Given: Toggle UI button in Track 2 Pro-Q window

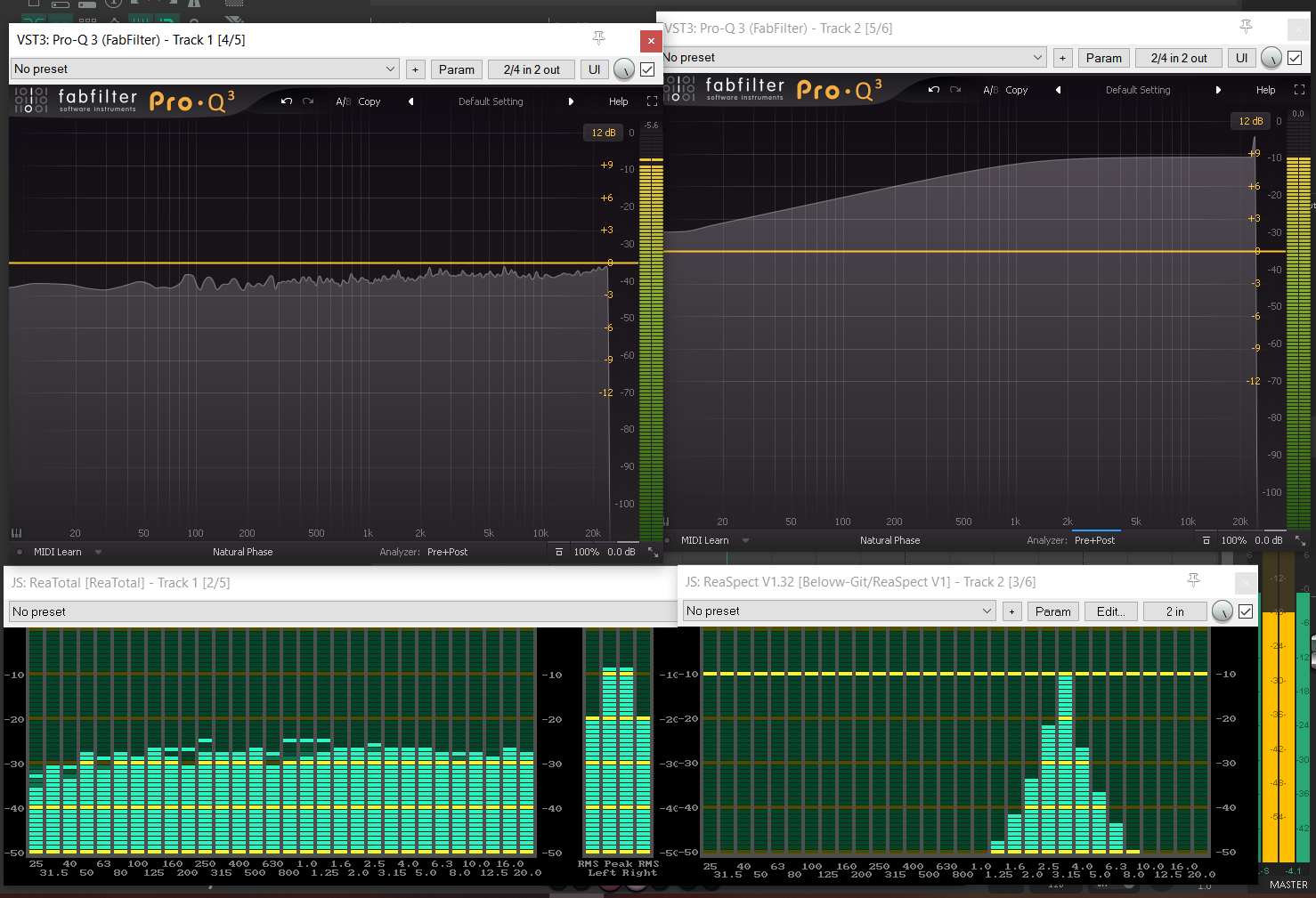Looking at the screenshot, I should click(1241, 58).
